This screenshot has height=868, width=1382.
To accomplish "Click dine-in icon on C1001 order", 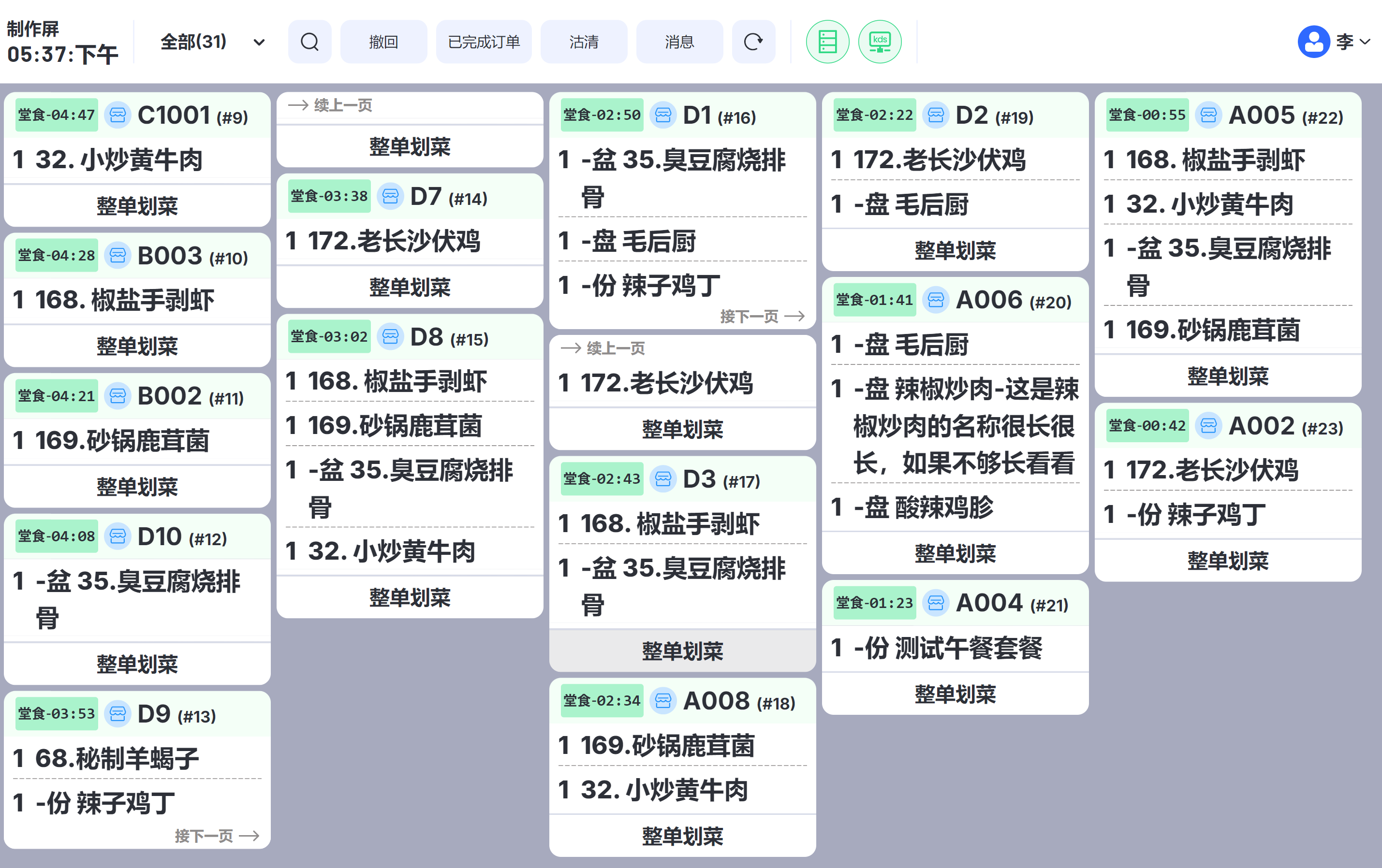I will 118,116.
